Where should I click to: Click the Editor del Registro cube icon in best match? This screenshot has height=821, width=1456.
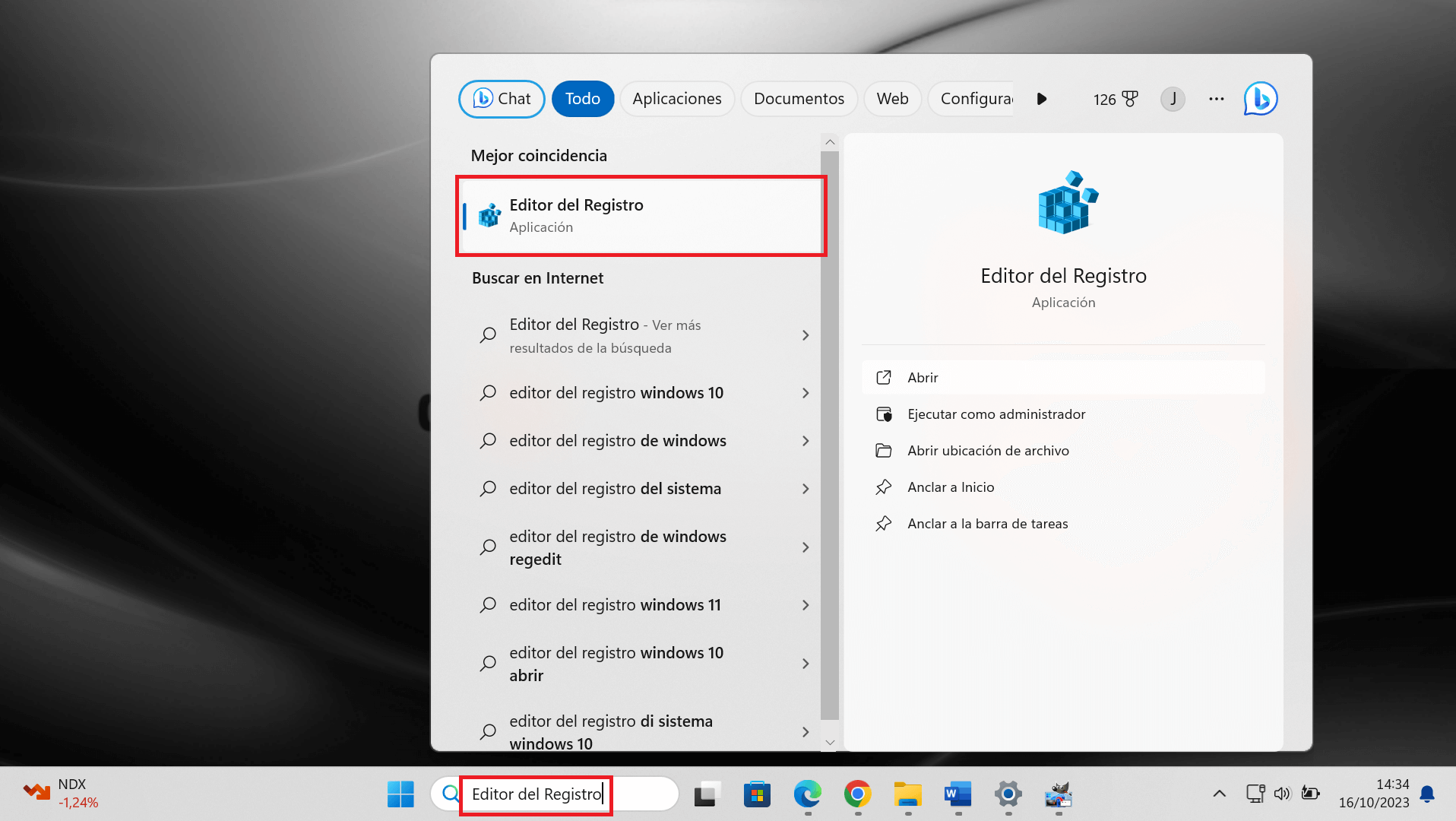point(489,216)
